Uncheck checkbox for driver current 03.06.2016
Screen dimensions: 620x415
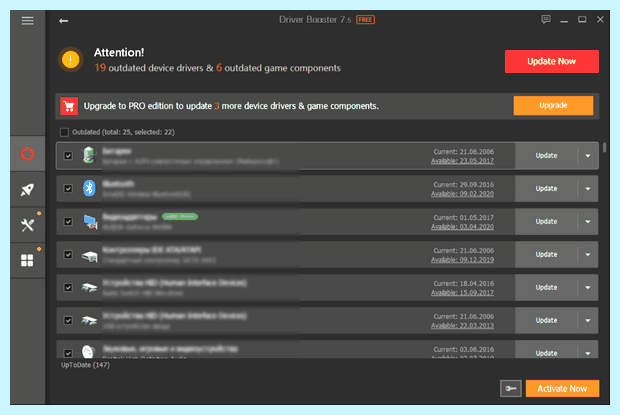(x=68, y=353)
